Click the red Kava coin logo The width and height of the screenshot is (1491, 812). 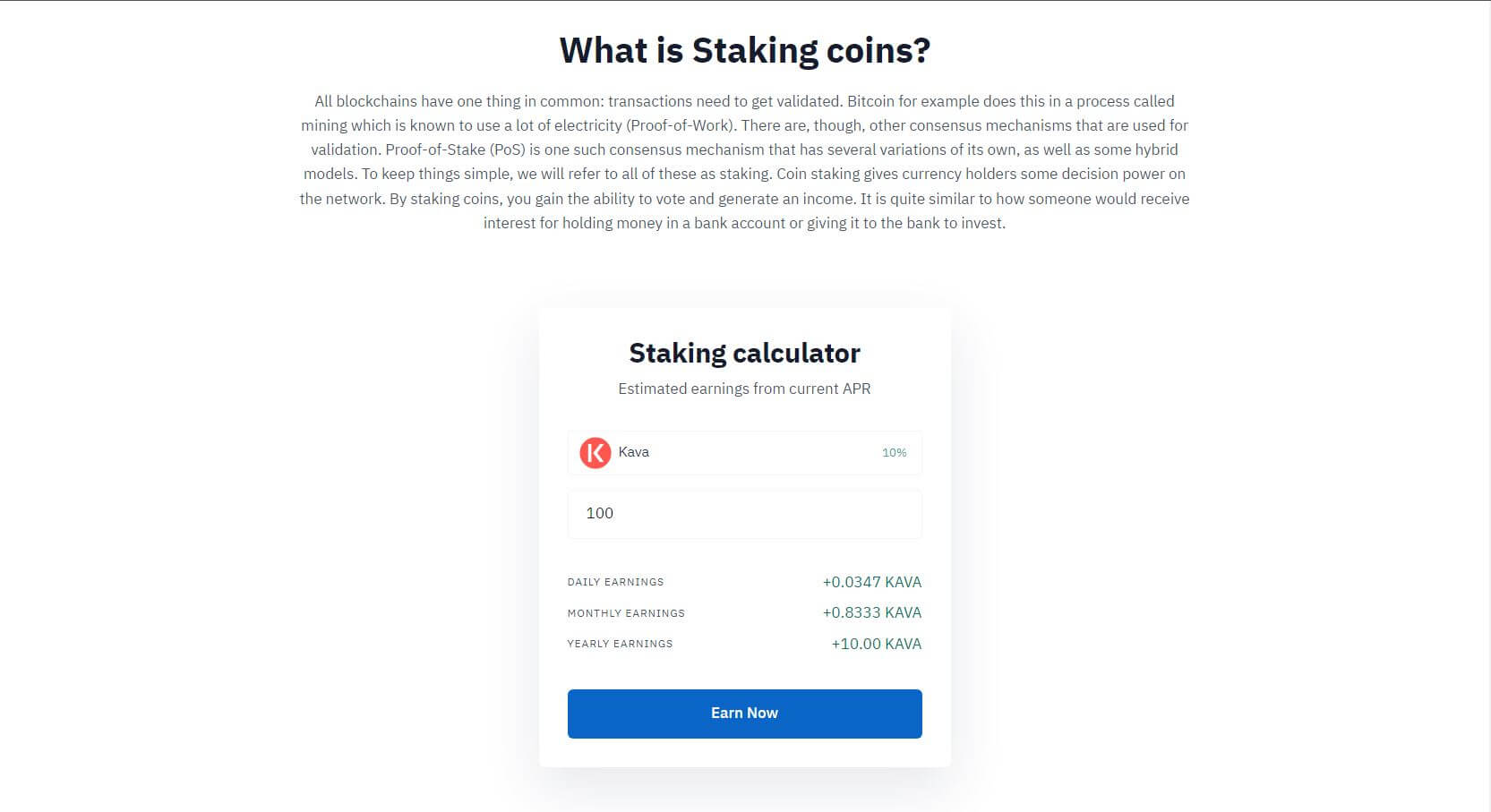coord(595,453)
